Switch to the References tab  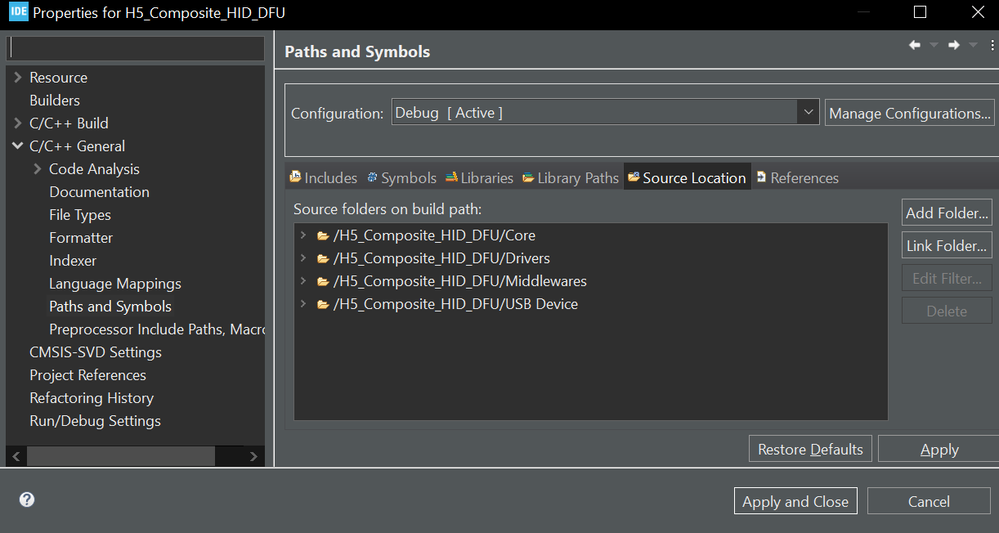797,178
